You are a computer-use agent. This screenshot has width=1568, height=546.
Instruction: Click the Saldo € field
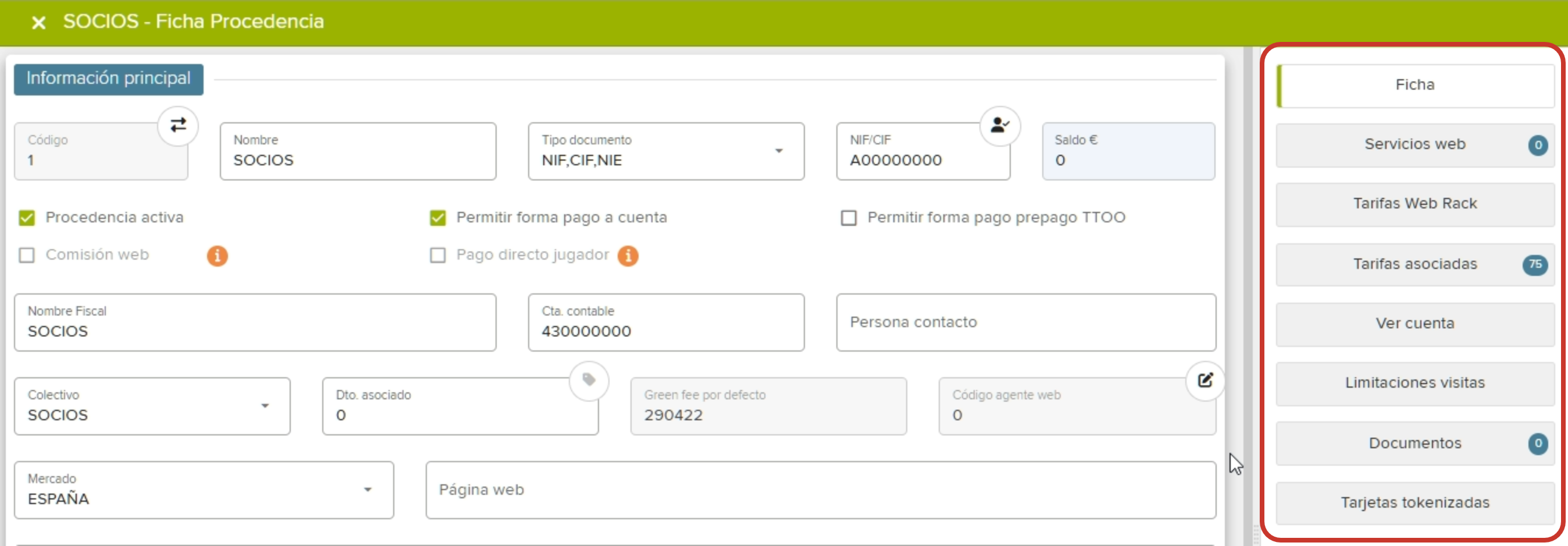[1128, 151]
